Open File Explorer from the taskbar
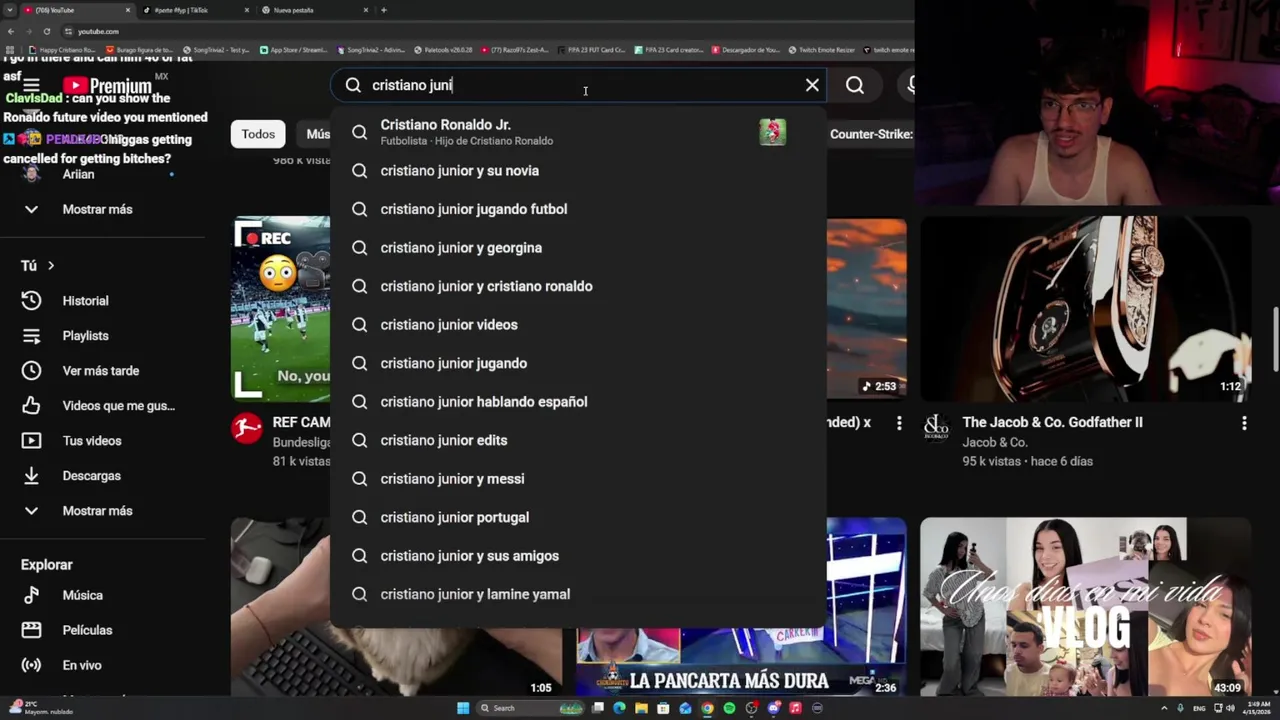Viewport: 1280px width, 720px height. 641,708
